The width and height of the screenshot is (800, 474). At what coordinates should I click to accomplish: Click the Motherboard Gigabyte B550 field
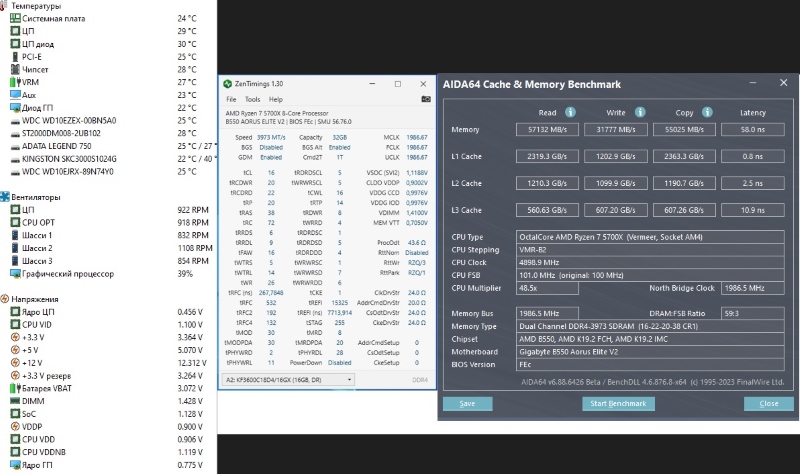(650, 352)
